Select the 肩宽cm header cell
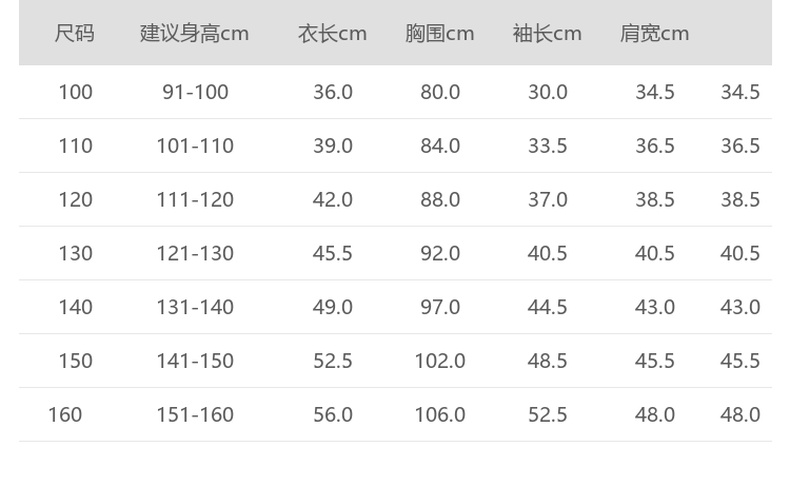This screenshot has width=790, height=485. click(654, 33)
